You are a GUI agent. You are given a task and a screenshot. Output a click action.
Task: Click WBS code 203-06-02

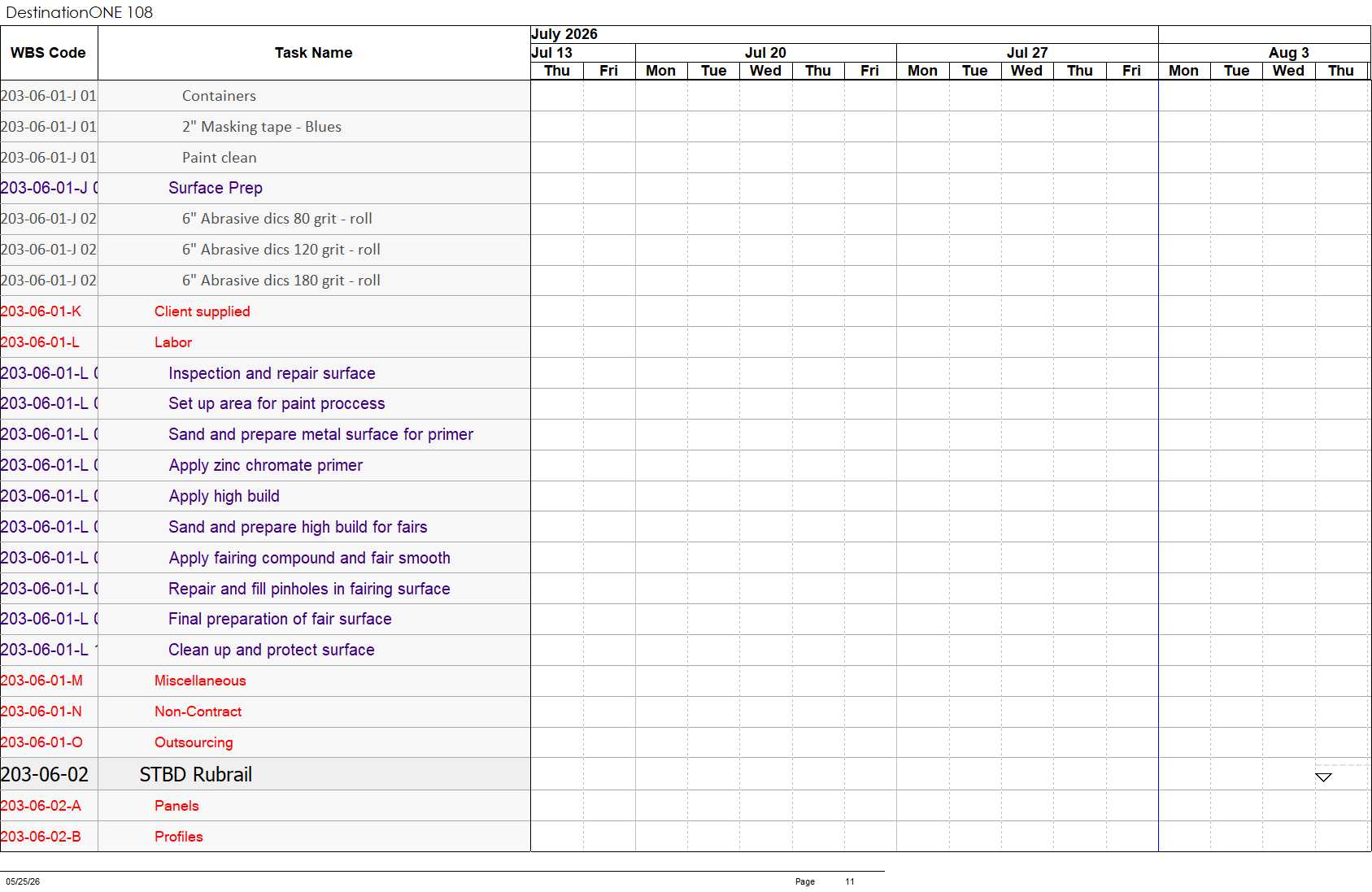pyautogui.click(x=45, y=774)
